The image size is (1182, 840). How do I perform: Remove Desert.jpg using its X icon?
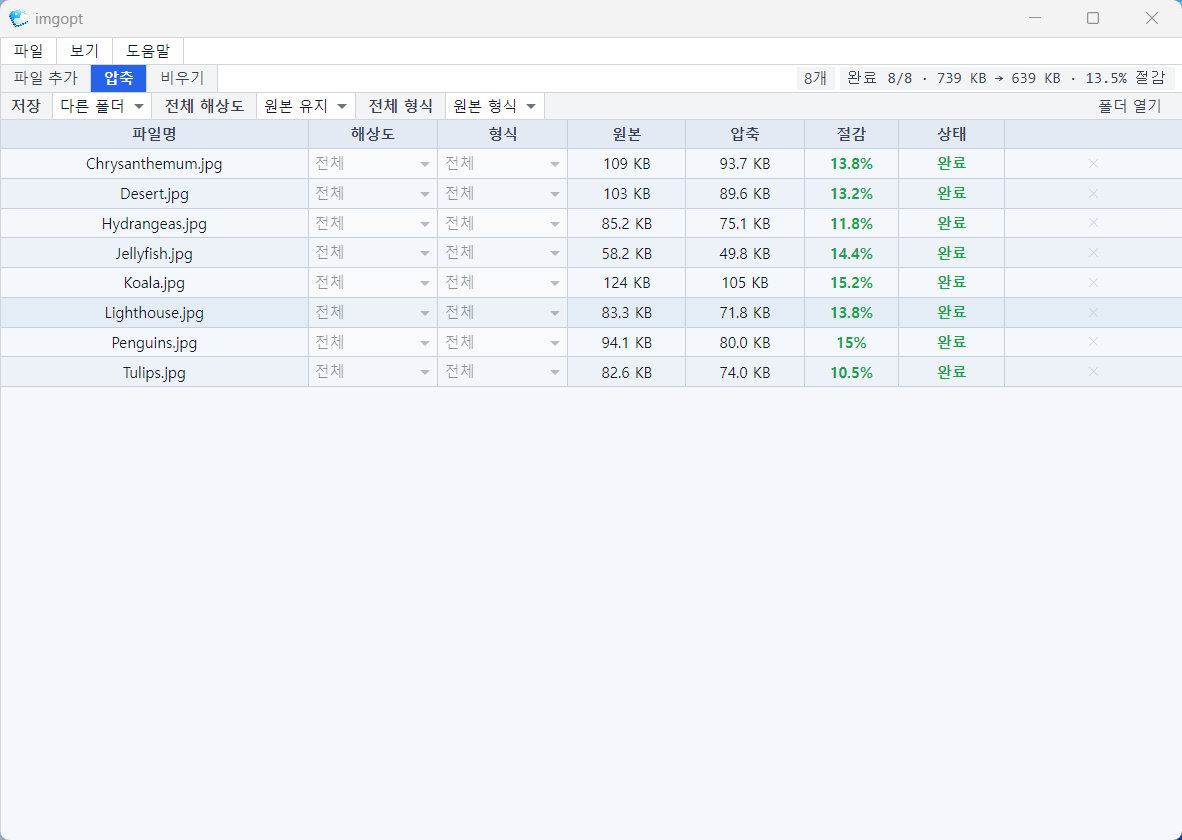pos(1093,194)
